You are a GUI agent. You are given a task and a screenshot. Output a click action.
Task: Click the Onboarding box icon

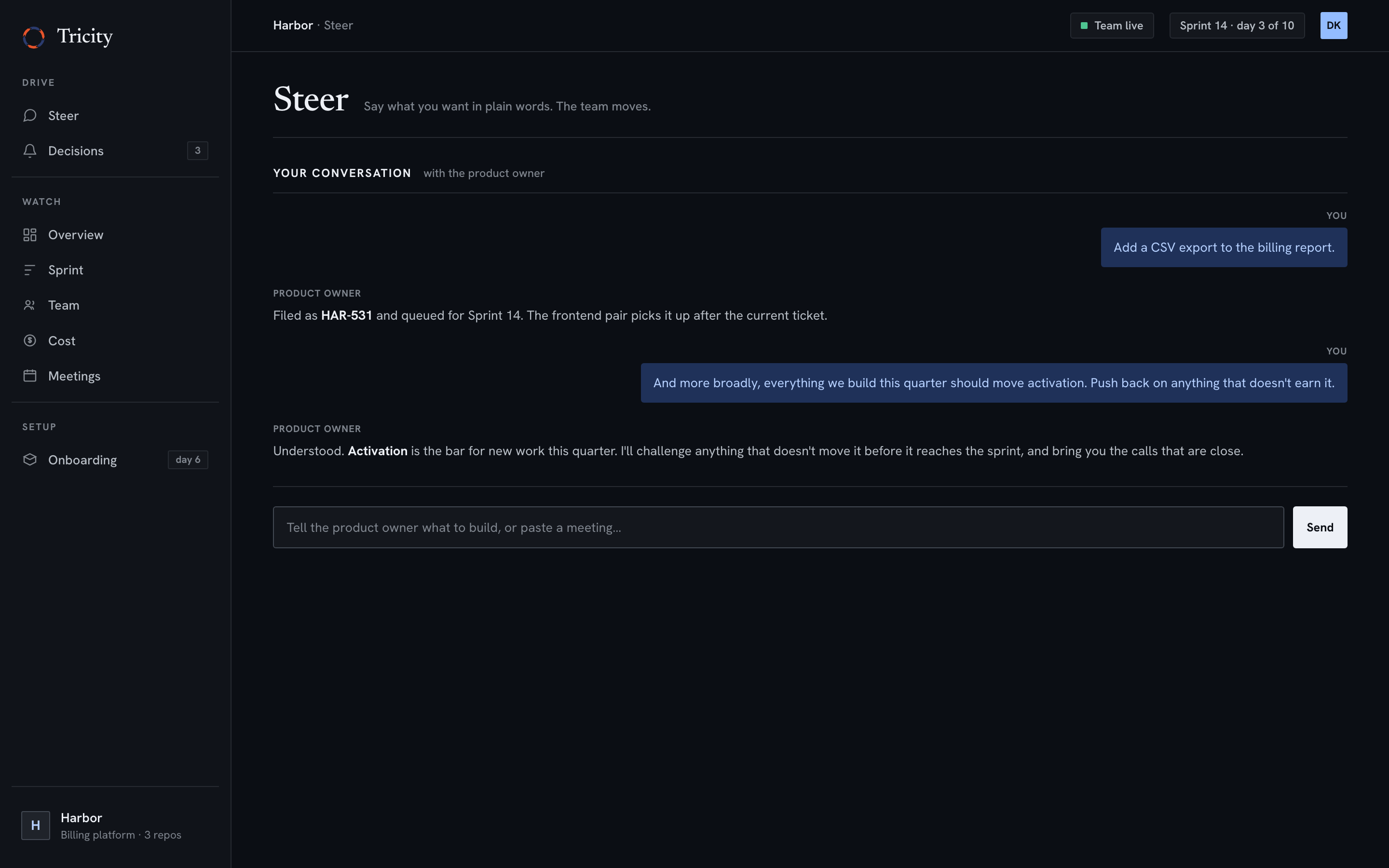click(x=30, y=460)
